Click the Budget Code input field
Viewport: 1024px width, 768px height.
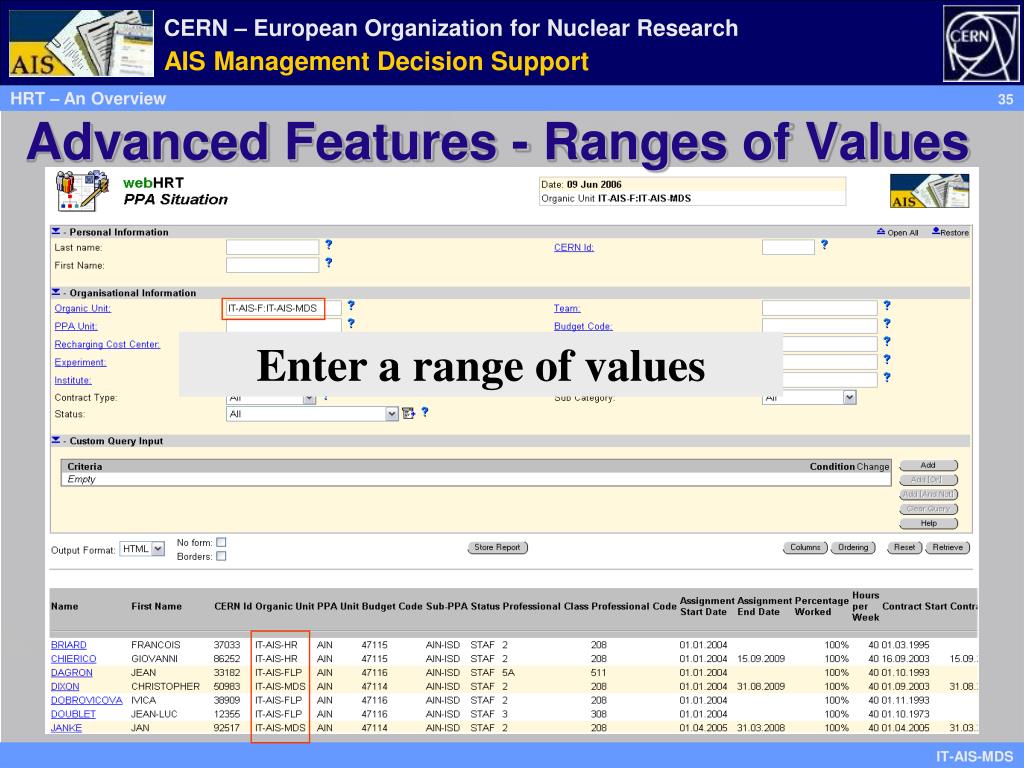click(820, 326)
